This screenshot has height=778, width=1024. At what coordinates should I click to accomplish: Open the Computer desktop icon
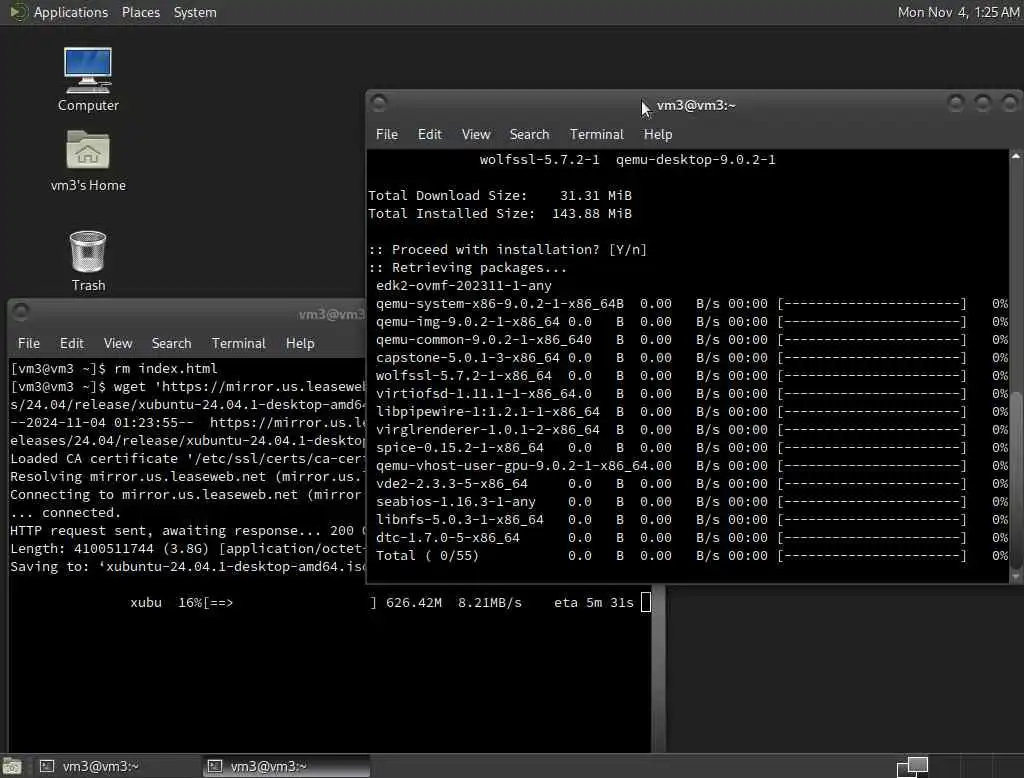88,79
